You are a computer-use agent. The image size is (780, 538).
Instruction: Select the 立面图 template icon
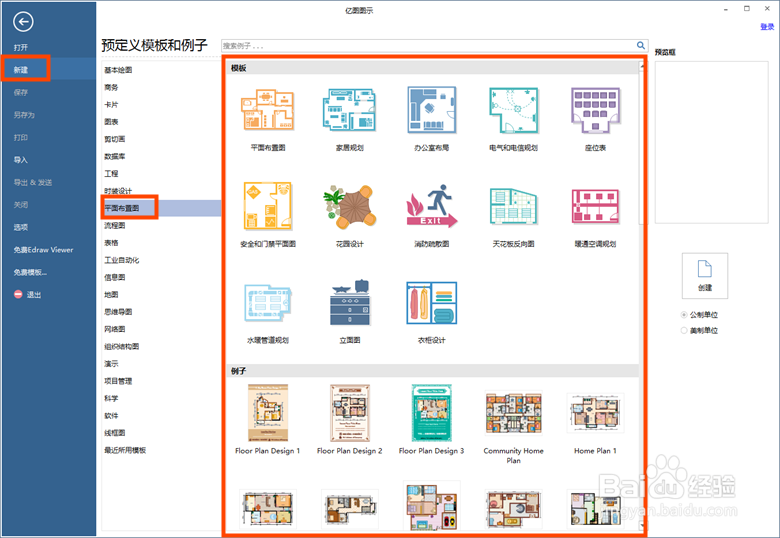point(350,302)
